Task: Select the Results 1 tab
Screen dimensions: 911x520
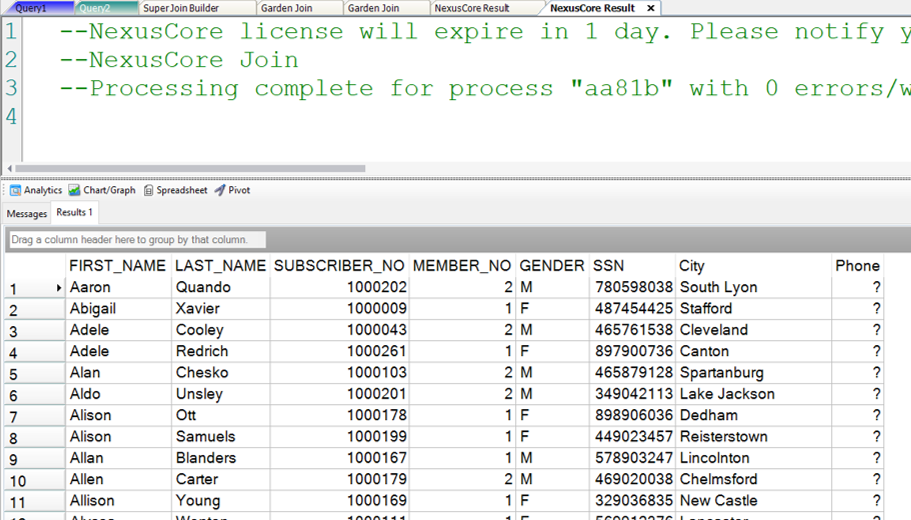Action: point(74,213)
